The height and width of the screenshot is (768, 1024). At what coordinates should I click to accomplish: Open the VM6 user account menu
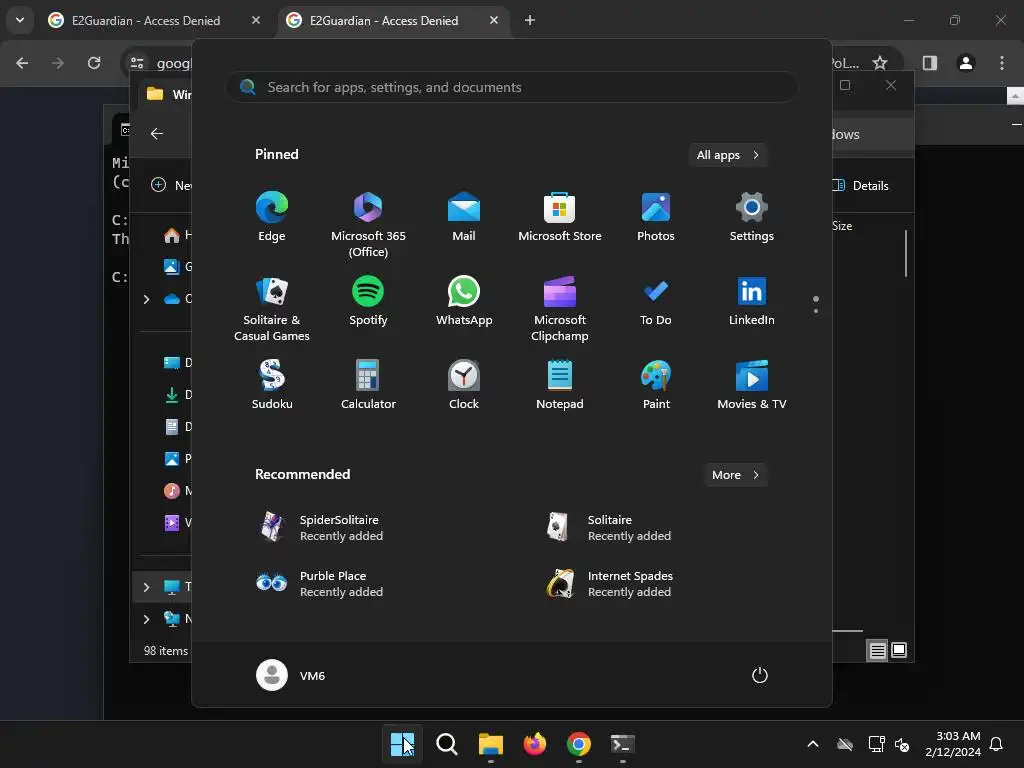tap(291, 675)
